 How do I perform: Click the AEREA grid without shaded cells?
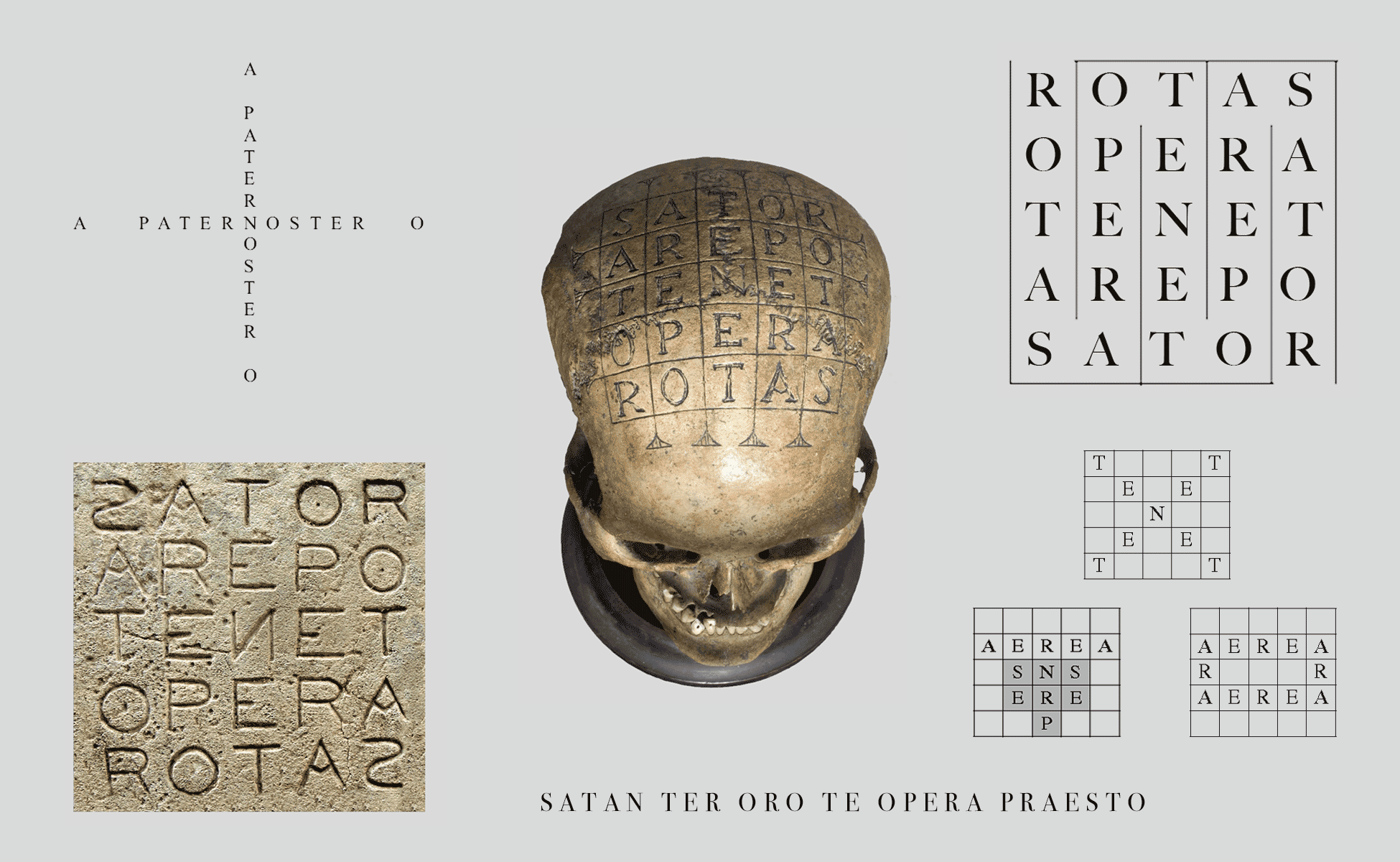1263,672
